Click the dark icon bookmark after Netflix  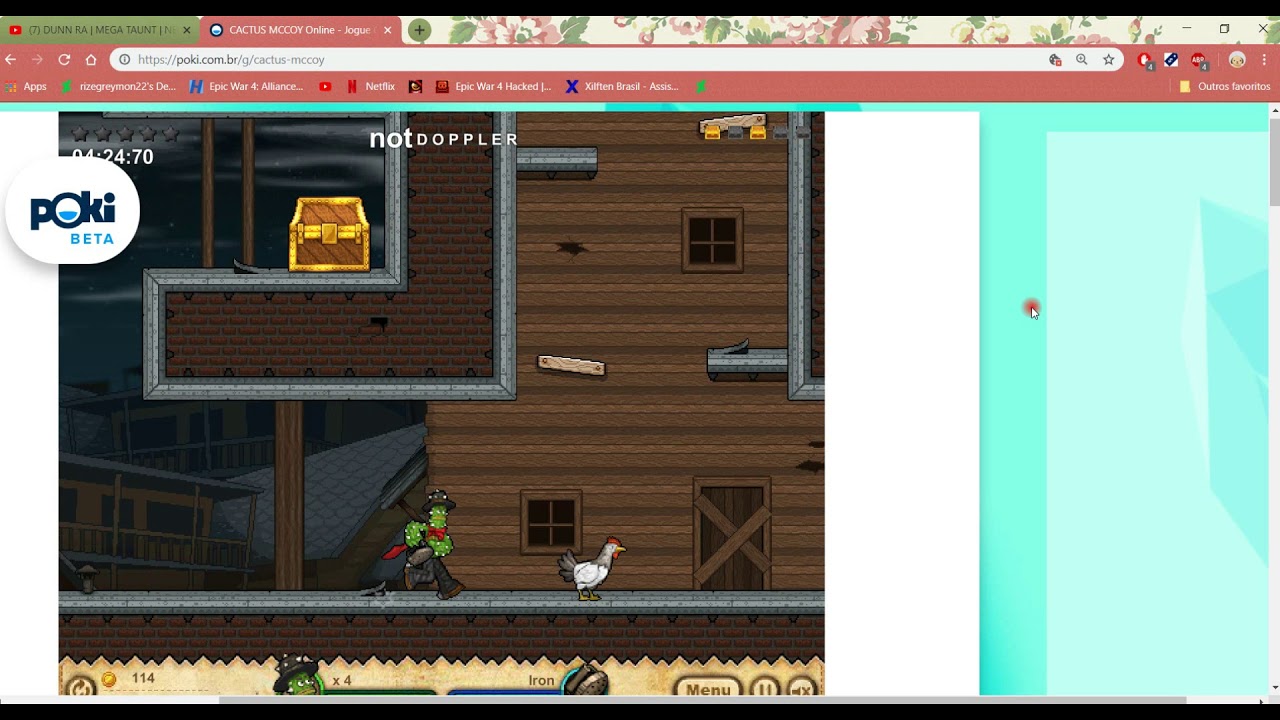pos(415,87)
